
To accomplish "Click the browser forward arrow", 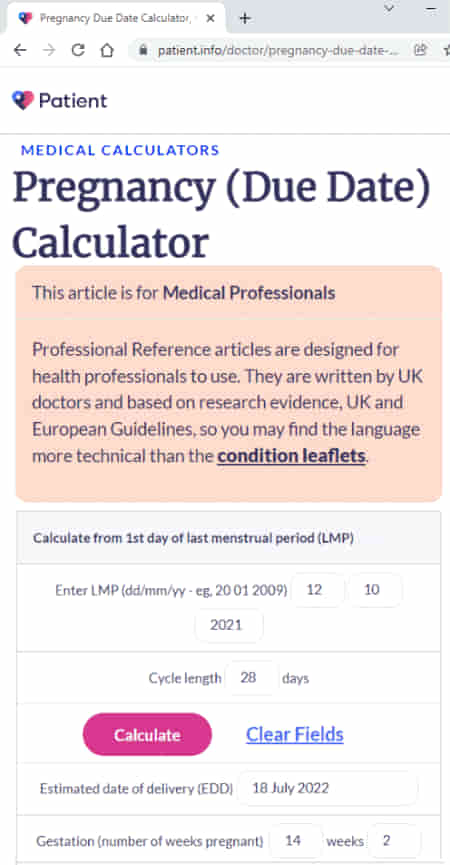I will click(x=49, y=50).
